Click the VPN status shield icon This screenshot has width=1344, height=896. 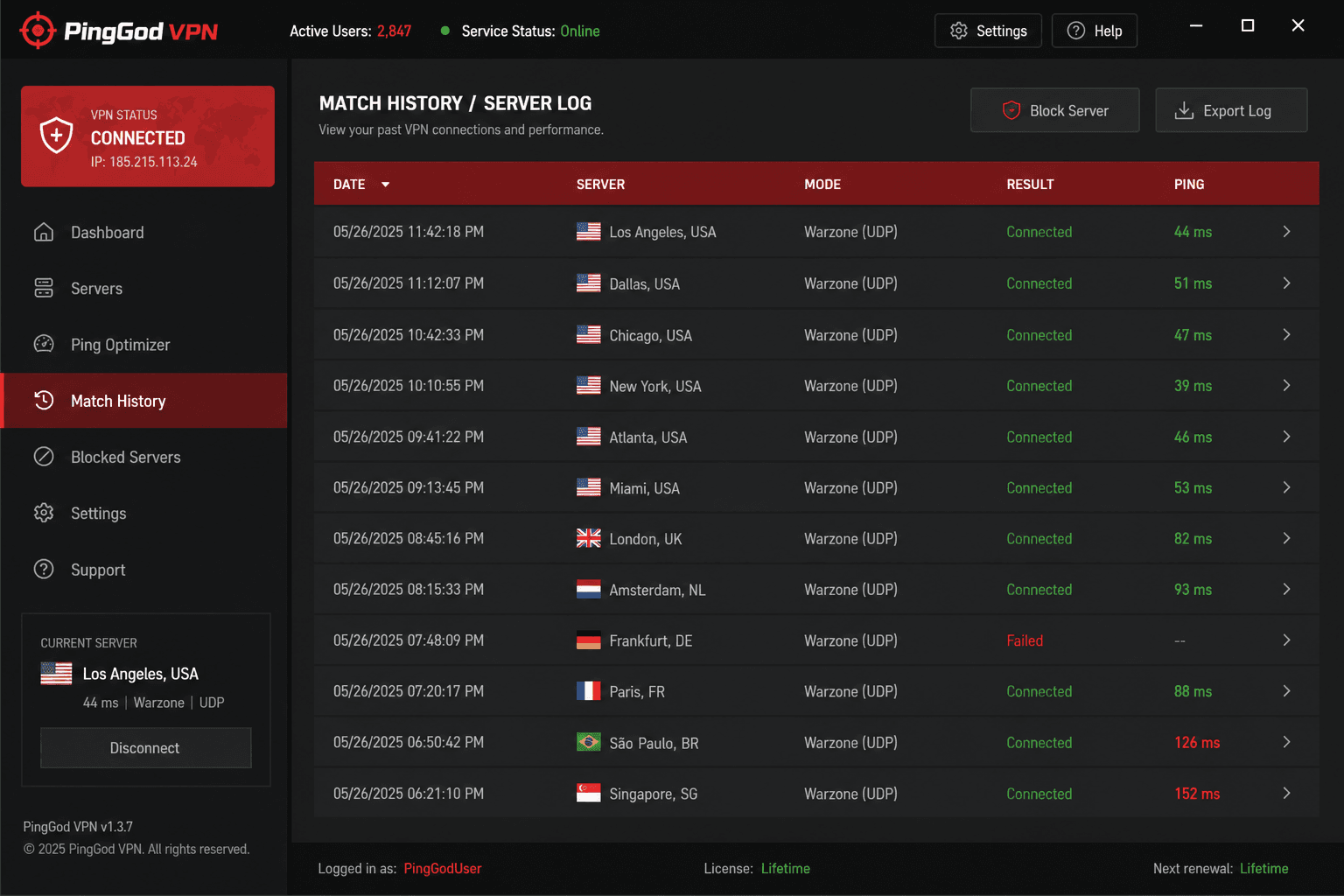coord(56,135)
